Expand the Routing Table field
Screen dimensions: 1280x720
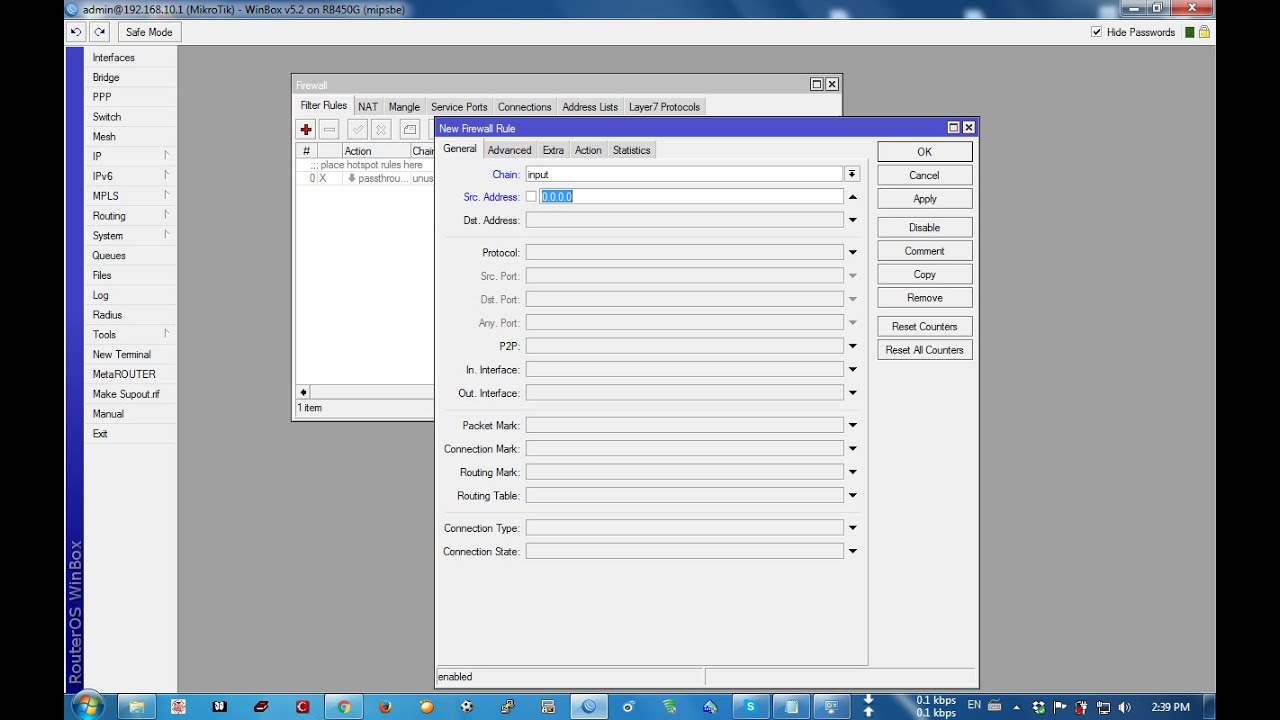[853, 495]
